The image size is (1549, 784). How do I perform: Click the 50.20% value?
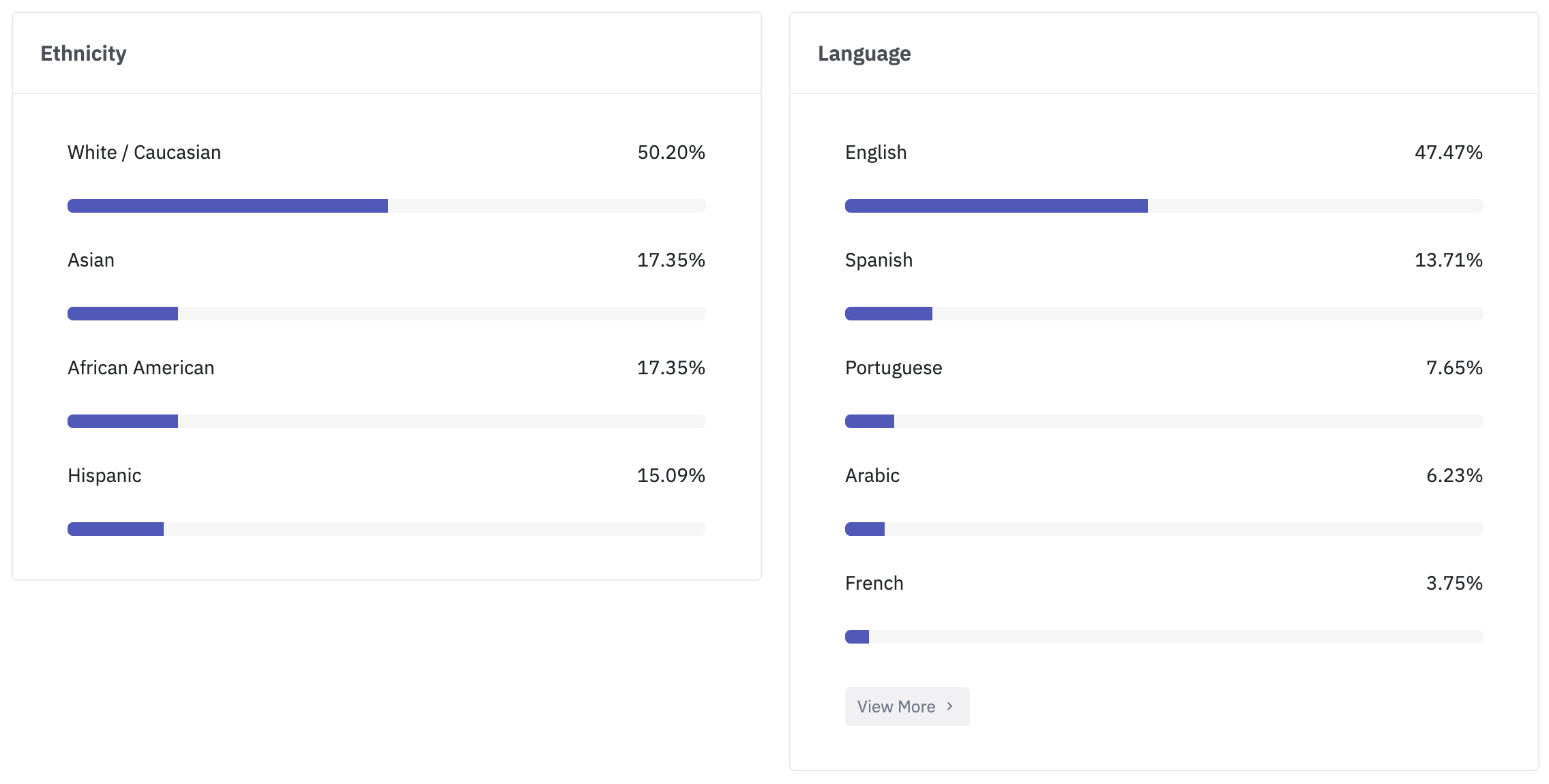671,152
